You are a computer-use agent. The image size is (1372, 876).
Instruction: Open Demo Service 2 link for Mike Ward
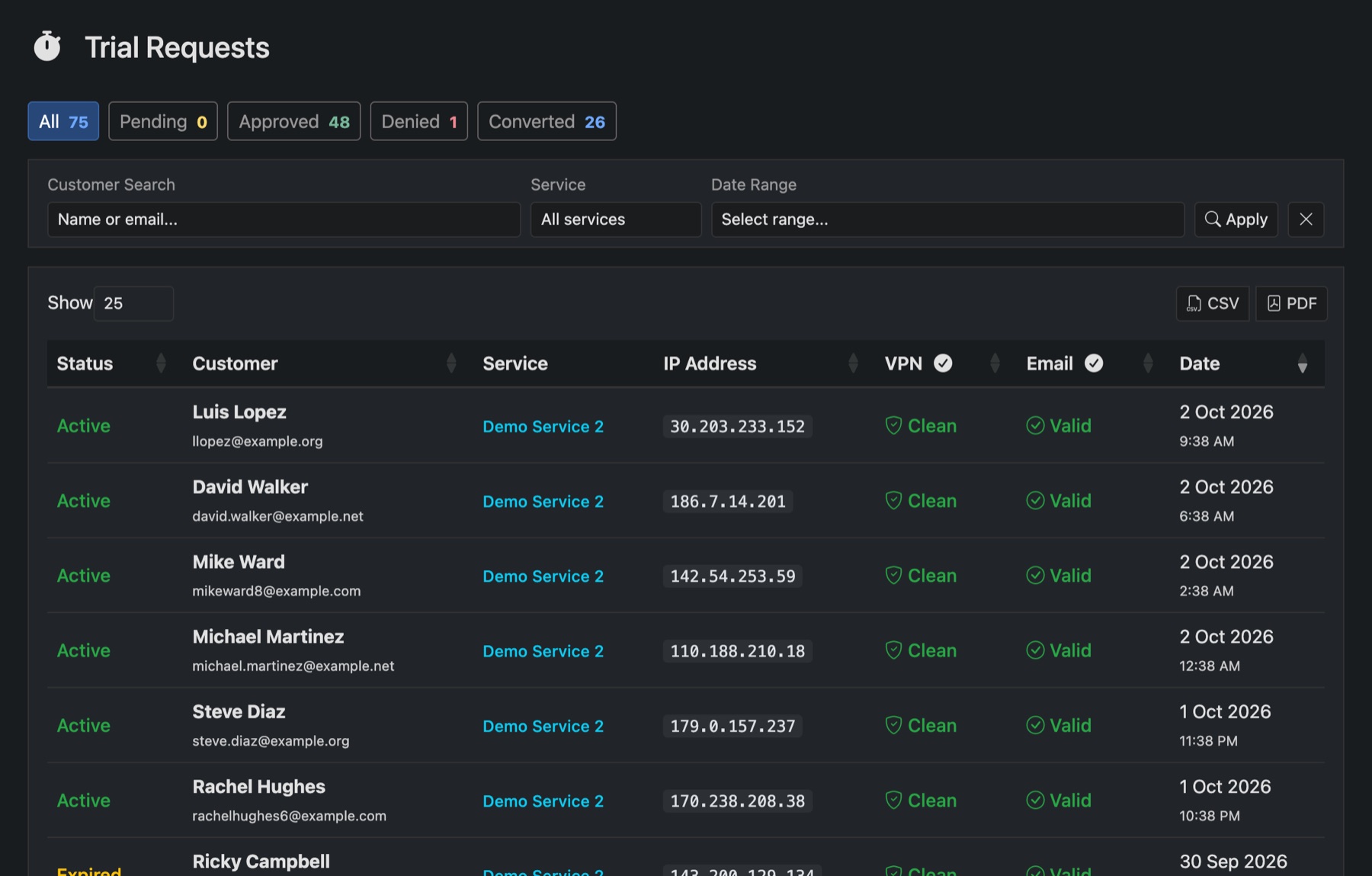pos(543,576)
